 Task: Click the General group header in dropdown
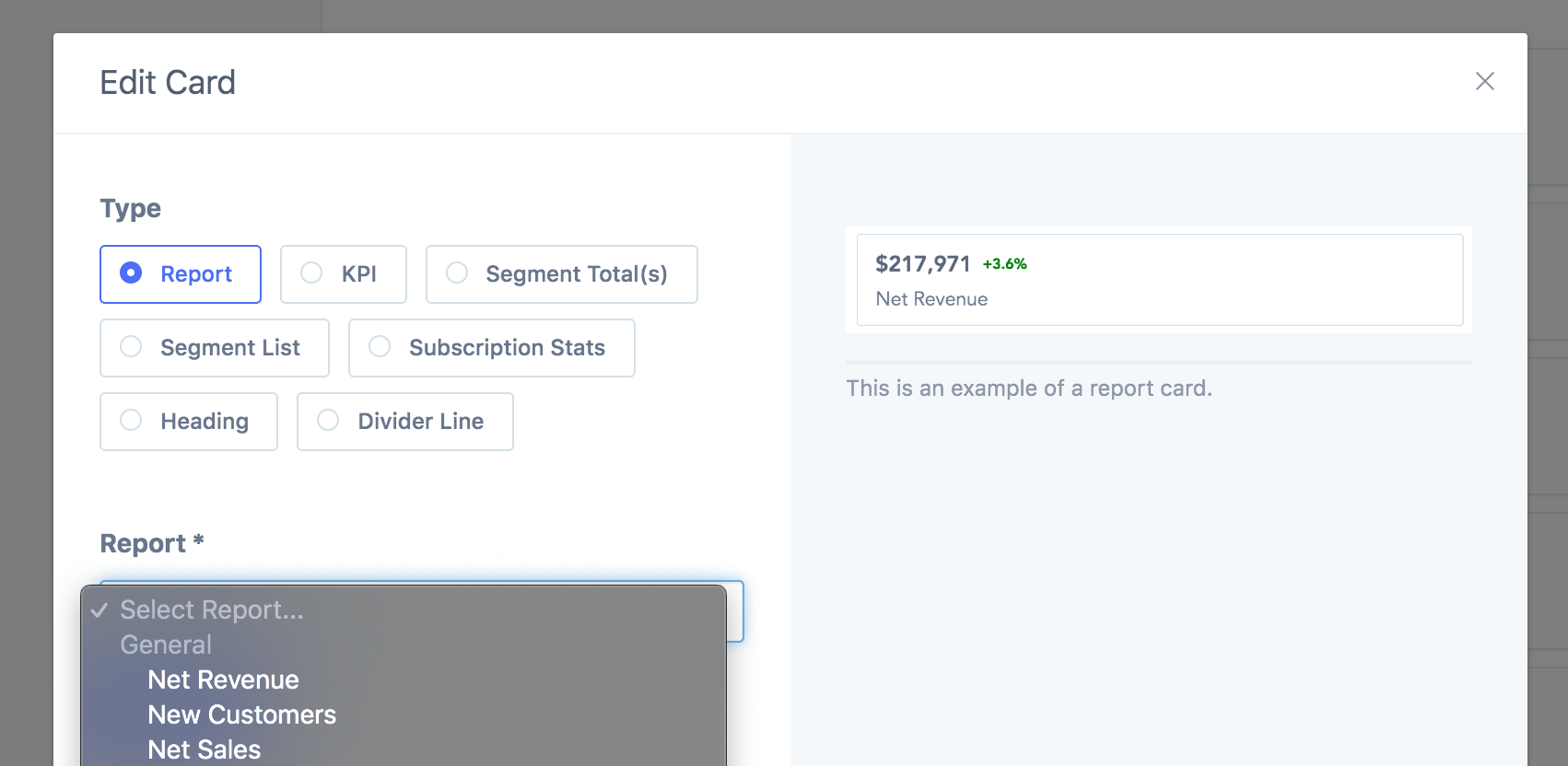[x=166, y=644]
